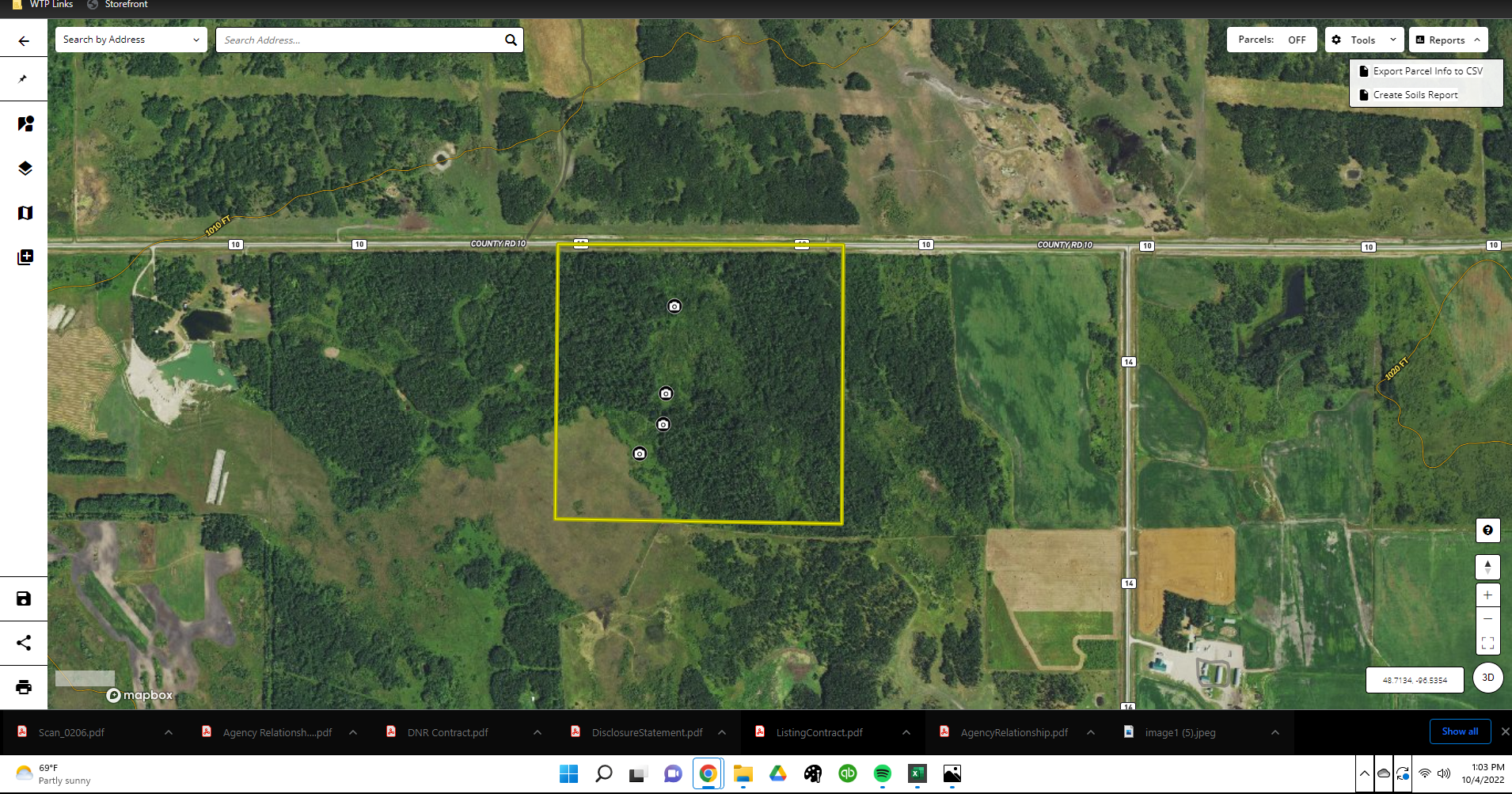Screen dimensions: 1512x794
Task: Click the share icon in the sidebar
Action: (24, 643)
